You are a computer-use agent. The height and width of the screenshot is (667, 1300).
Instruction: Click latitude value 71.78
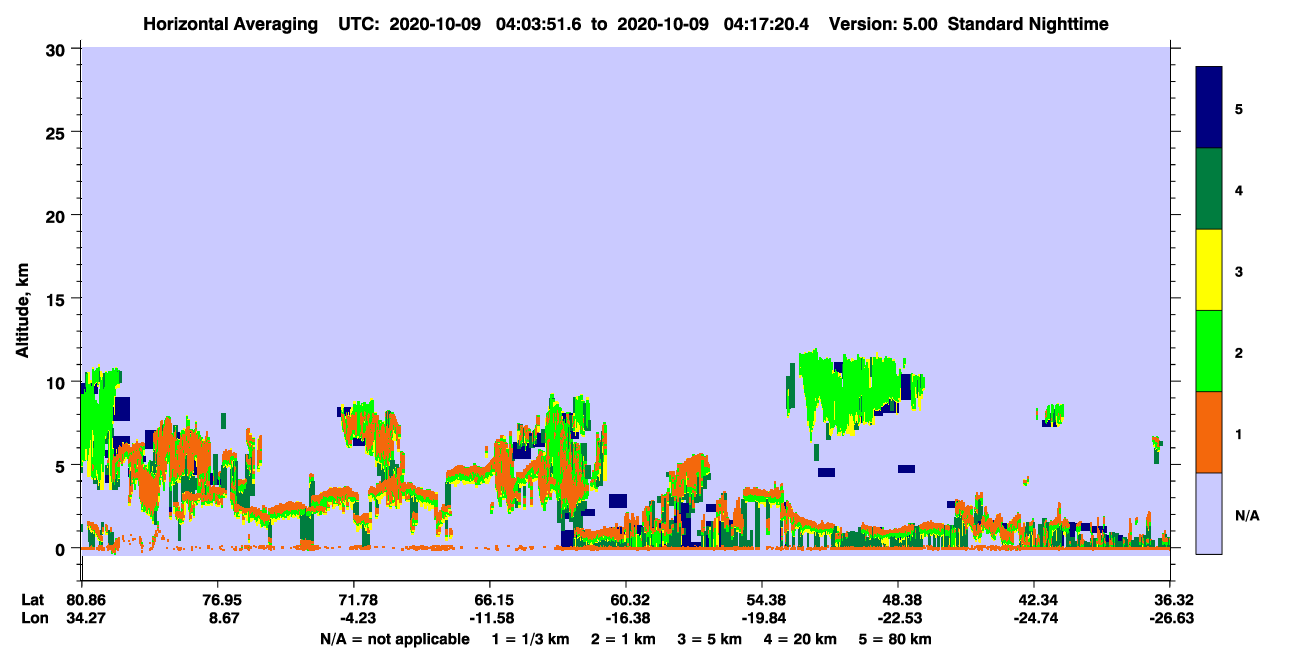click(x=353, y=600)
